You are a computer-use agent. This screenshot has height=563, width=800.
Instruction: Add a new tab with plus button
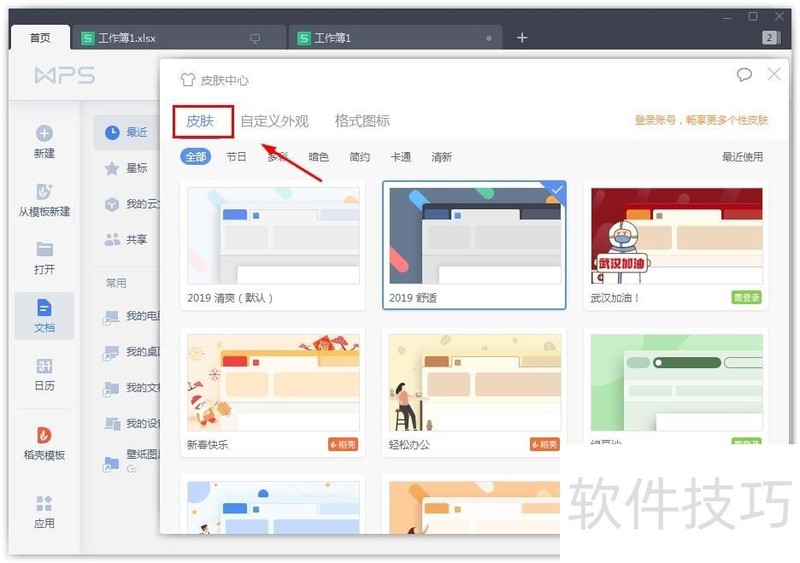[521, 38]
